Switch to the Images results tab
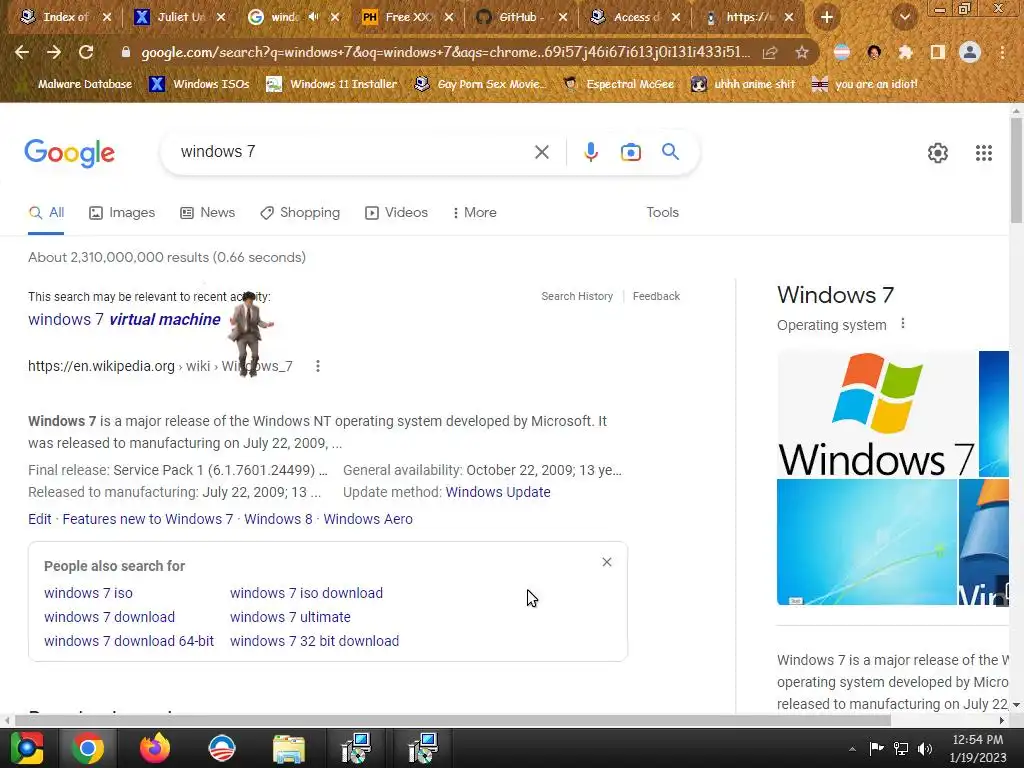The height and width of the screenshot is (768, 1024). click(x=122, y=213)
